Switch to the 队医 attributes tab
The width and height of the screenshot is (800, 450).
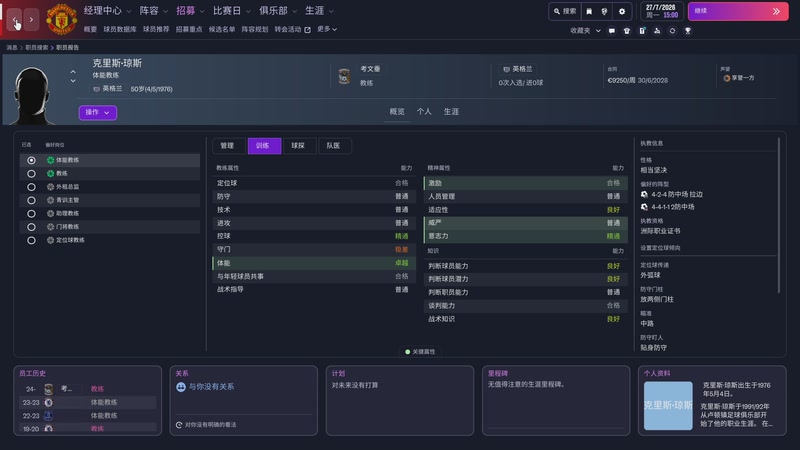point(334,146)
